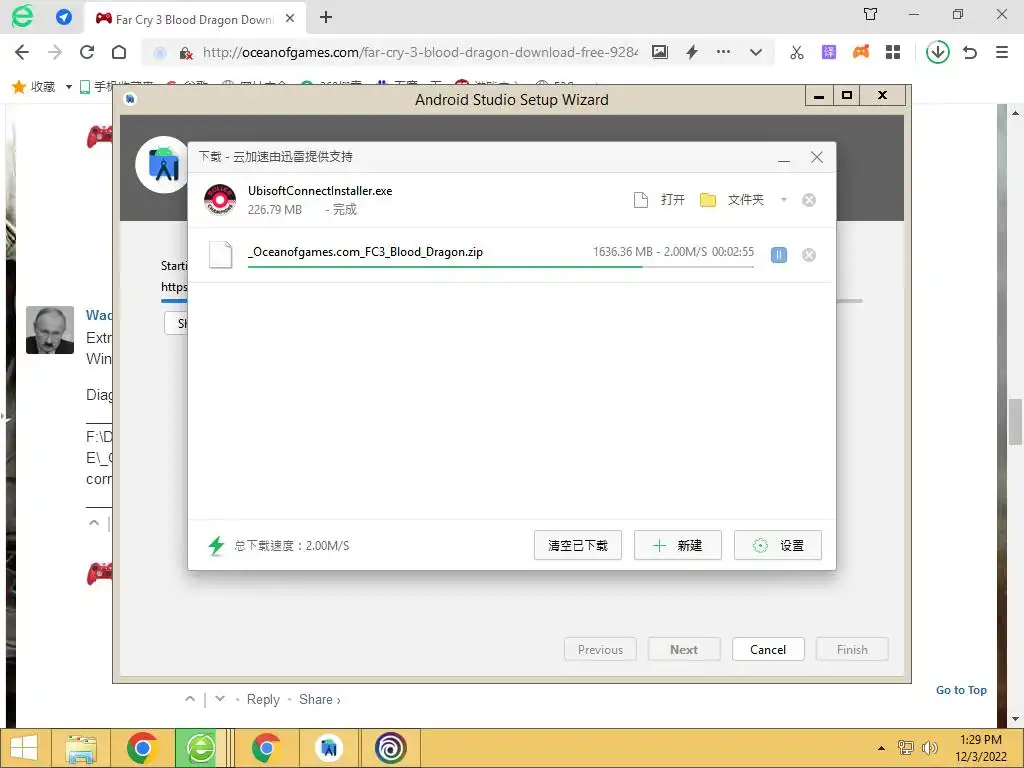Screen dimensions: 1024x768
Task: Open the skin shirt icon in title bar
Action: (871, 14)
